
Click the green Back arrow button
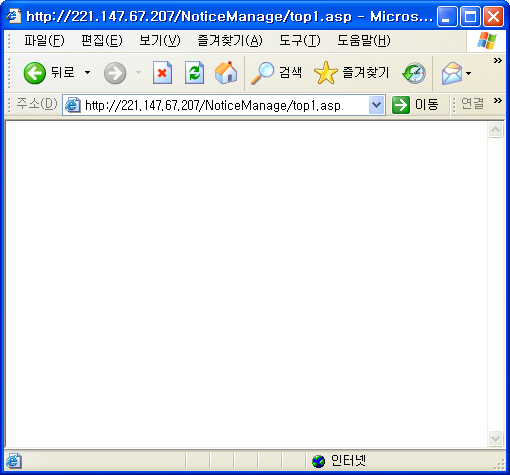tap(35, 73)
